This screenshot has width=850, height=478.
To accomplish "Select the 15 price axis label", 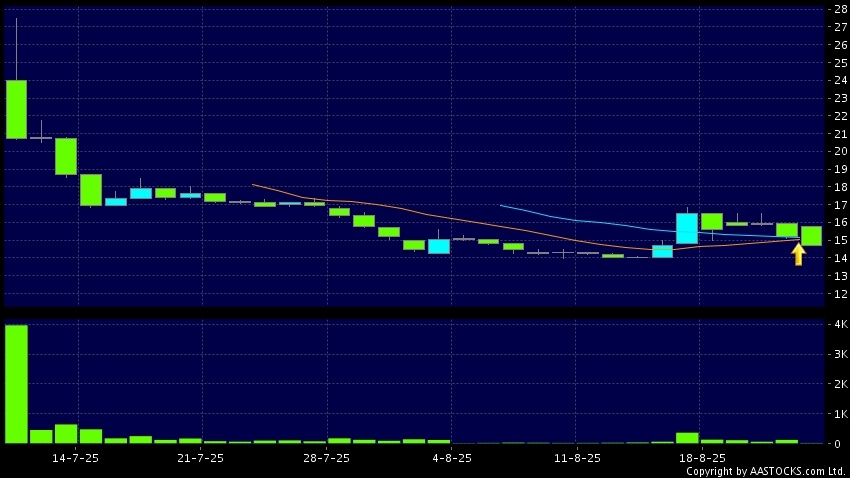I will 841,240.
